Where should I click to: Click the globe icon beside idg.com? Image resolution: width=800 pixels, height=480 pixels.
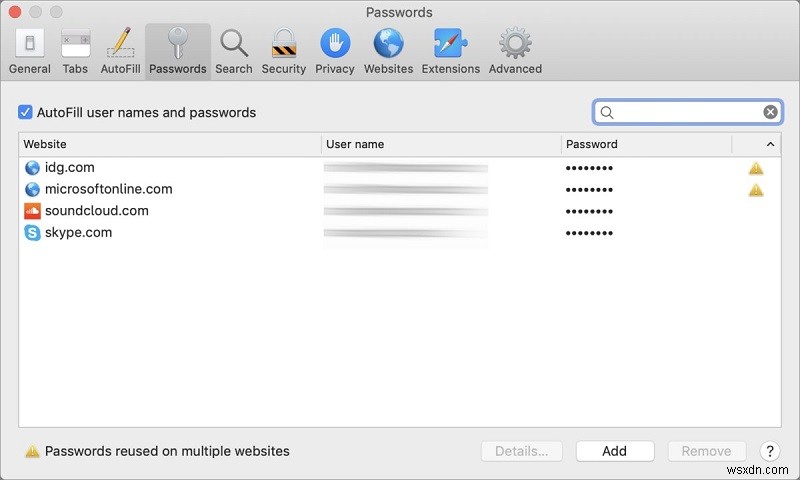[x=32, y=167]
